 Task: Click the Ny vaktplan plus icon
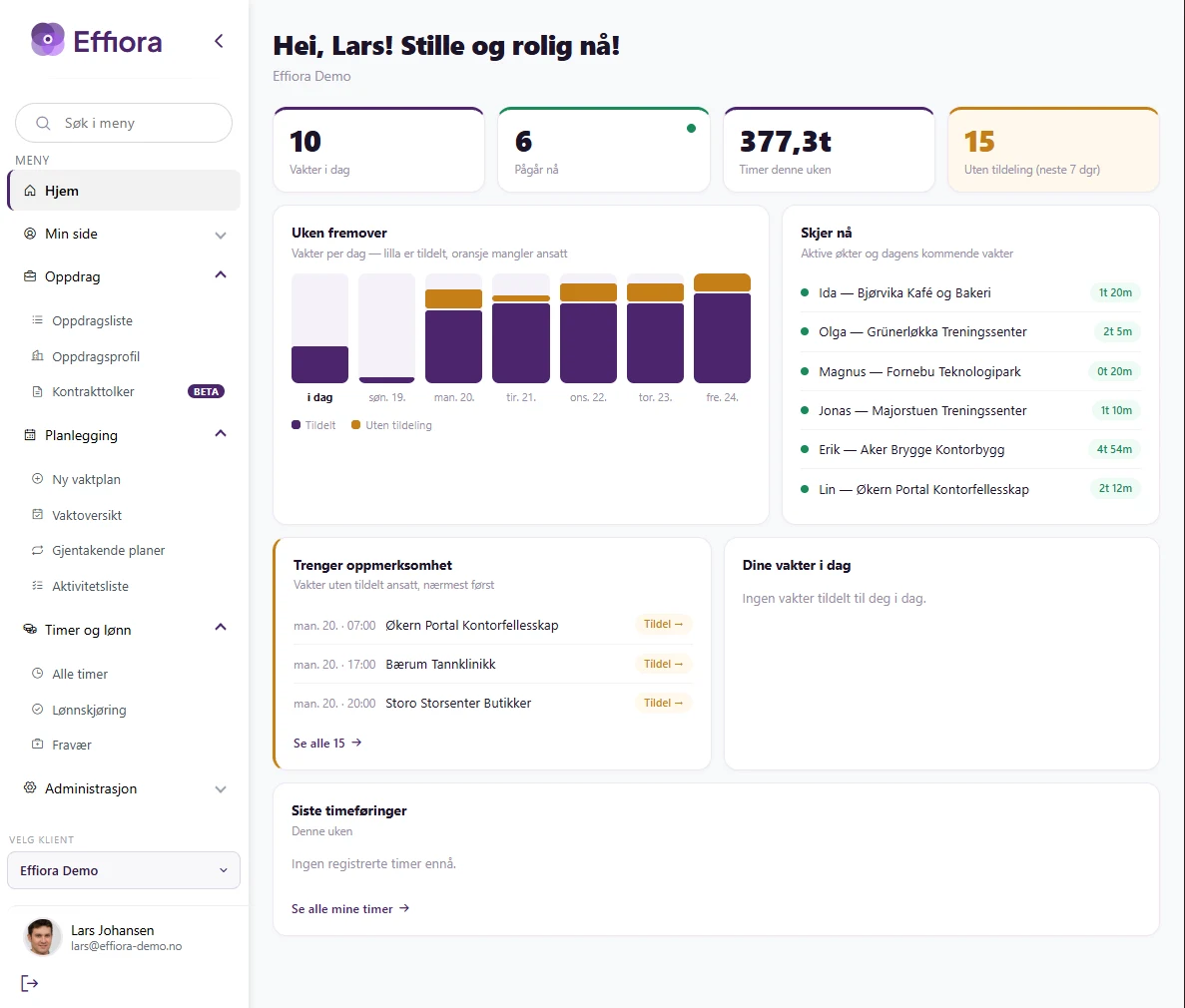coord(37,478)
